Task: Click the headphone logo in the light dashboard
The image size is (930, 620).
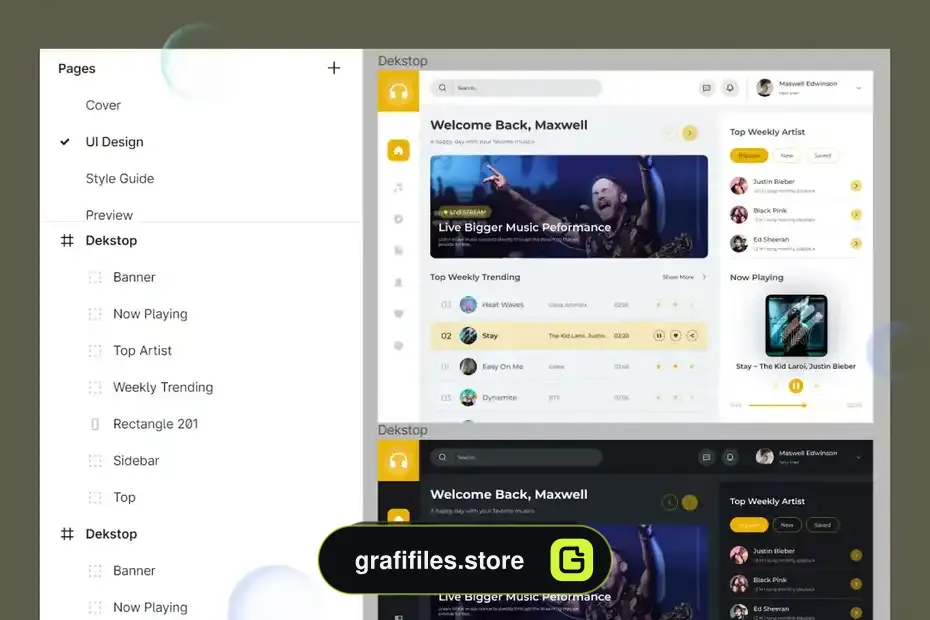Action: coord(399,91)
